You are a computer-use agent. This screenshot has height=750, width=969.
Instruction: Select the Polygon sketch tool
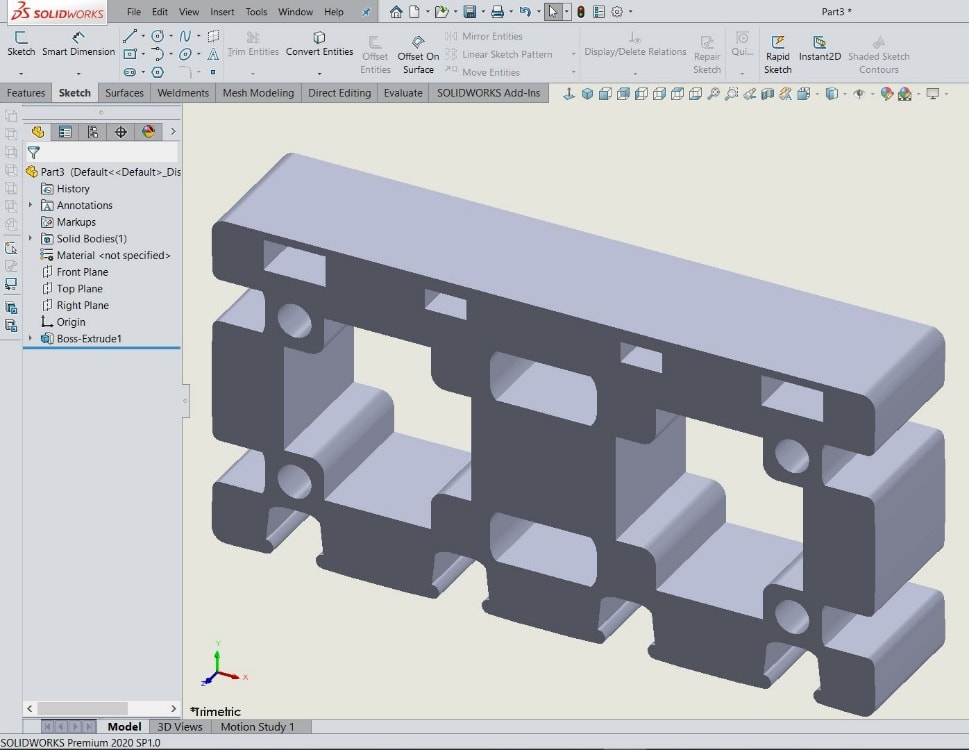click(x=158, y=72)
